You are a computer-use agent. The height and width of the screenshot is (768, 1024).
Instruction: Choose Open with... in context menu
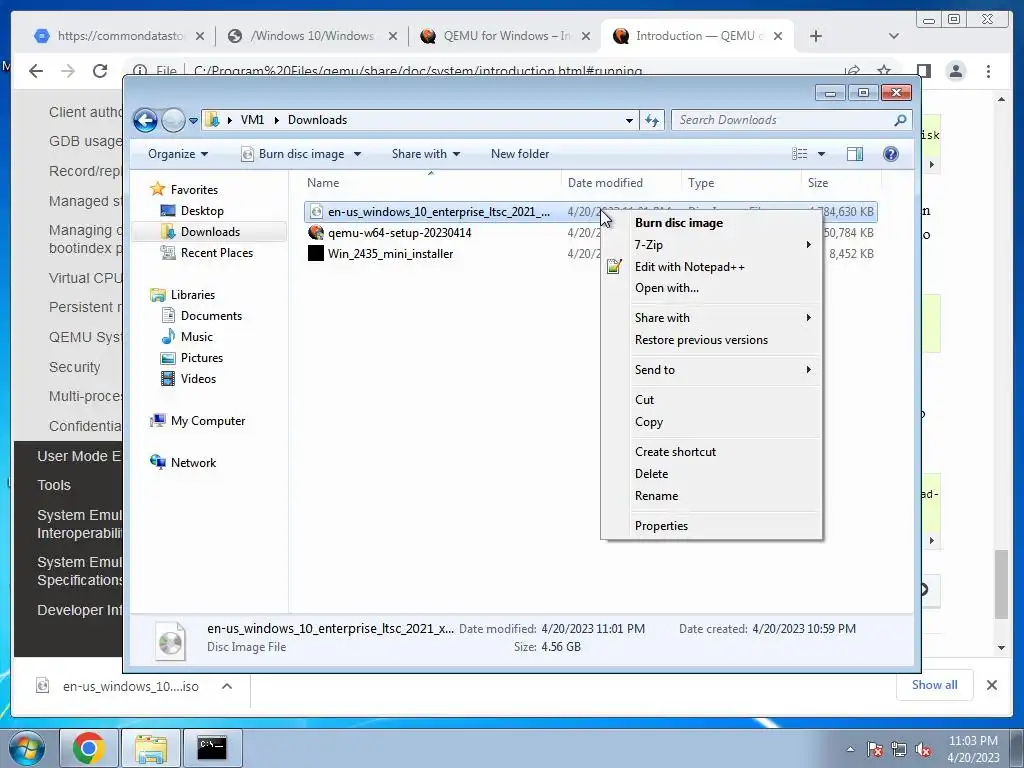click(x=667, y=288)
